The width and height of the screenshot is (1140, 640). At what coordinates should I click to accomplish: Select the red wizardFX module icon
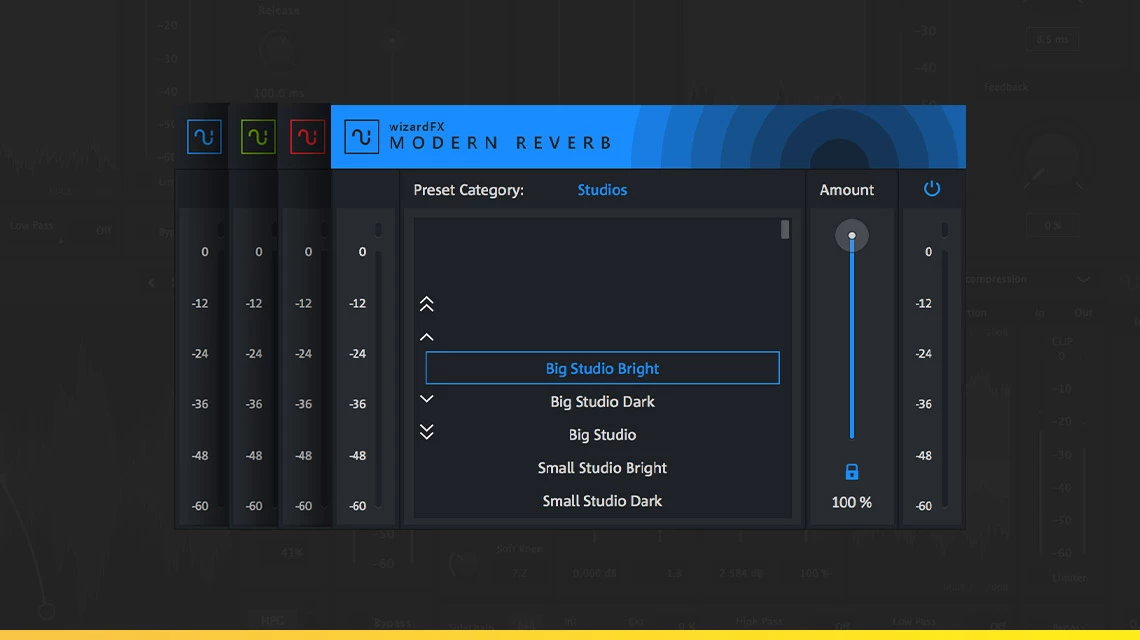click(x=308, y=137)
